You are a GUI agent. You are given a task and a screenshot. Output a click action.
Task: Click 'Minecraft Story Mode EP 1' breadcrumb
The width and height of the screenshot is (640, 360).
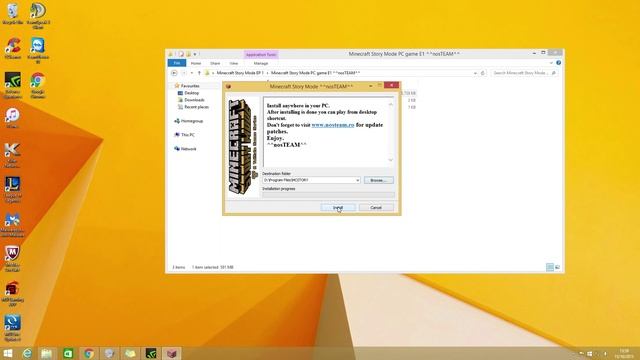point(240,73)
